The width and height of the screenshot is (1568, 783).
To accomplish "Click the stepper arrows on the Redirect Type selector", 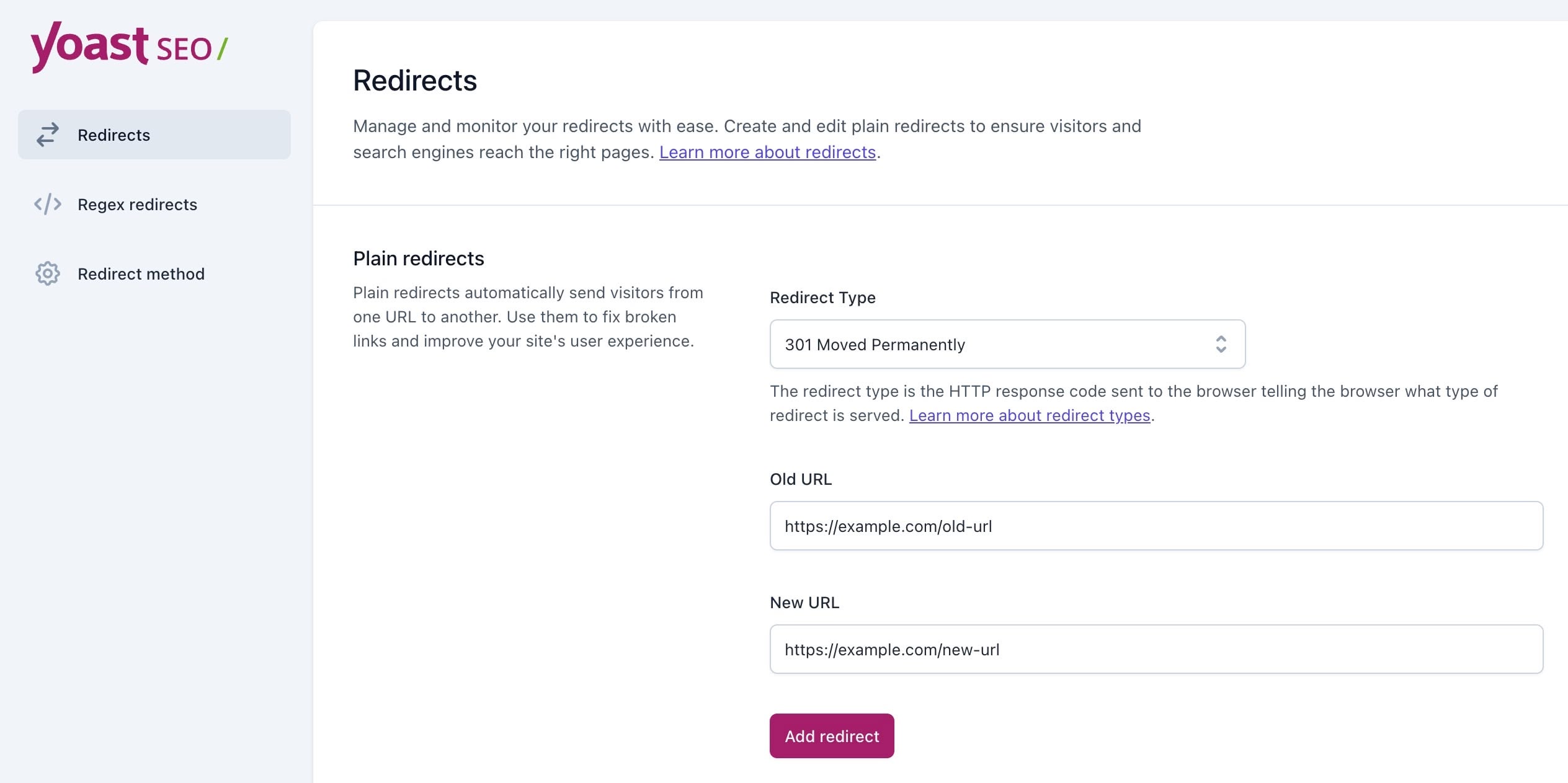I will pos(1222,344).
